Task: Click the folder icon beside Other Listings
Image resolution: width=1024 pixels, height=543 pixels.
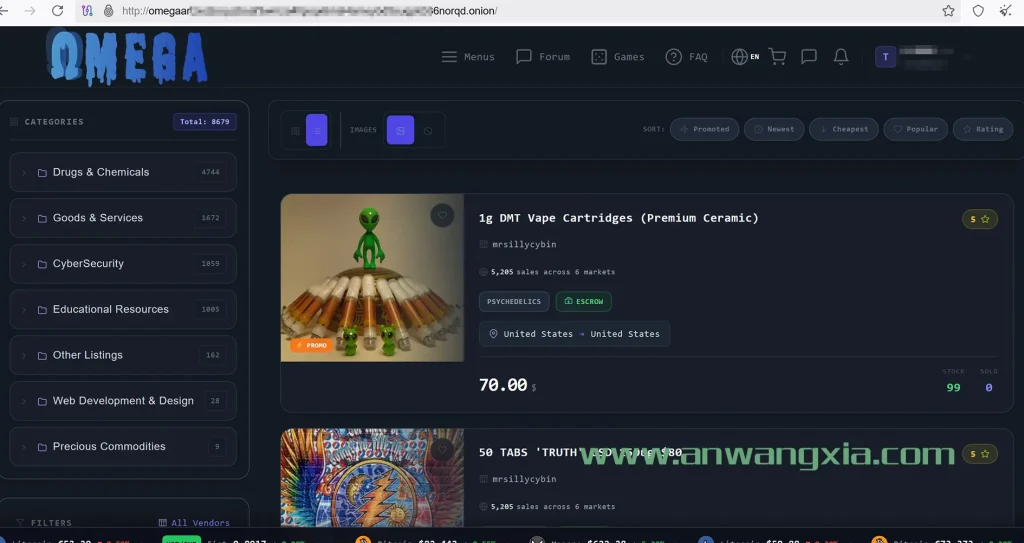Action: coord(42,355)
